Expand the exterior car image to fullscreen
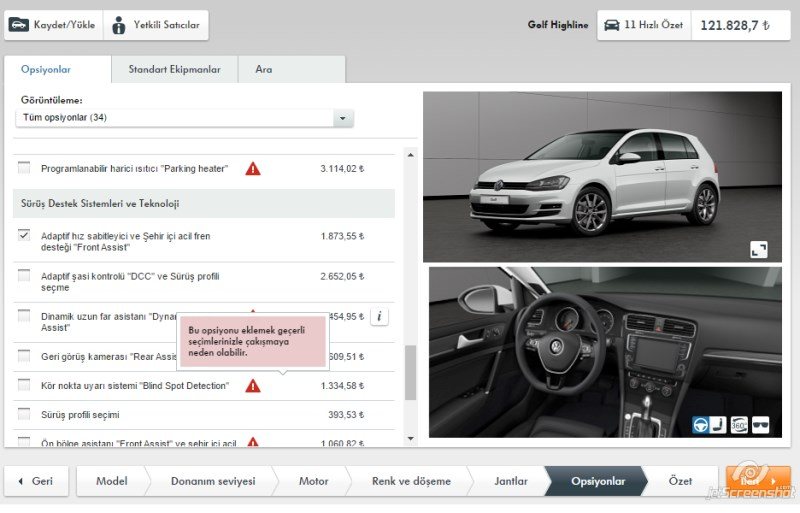800x513 pixels. [759, 250]
